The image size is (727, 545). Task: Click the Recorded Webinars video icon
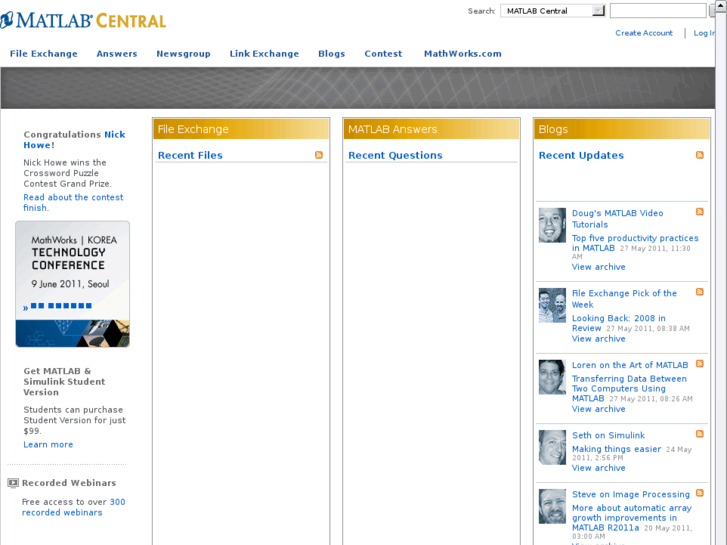pos(13,483)
